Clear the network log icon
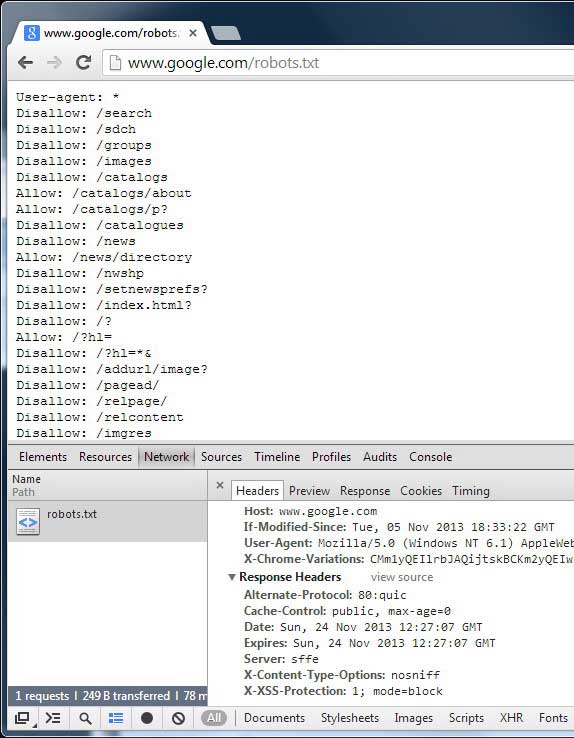The image size is (574, 738). point(178,718)
